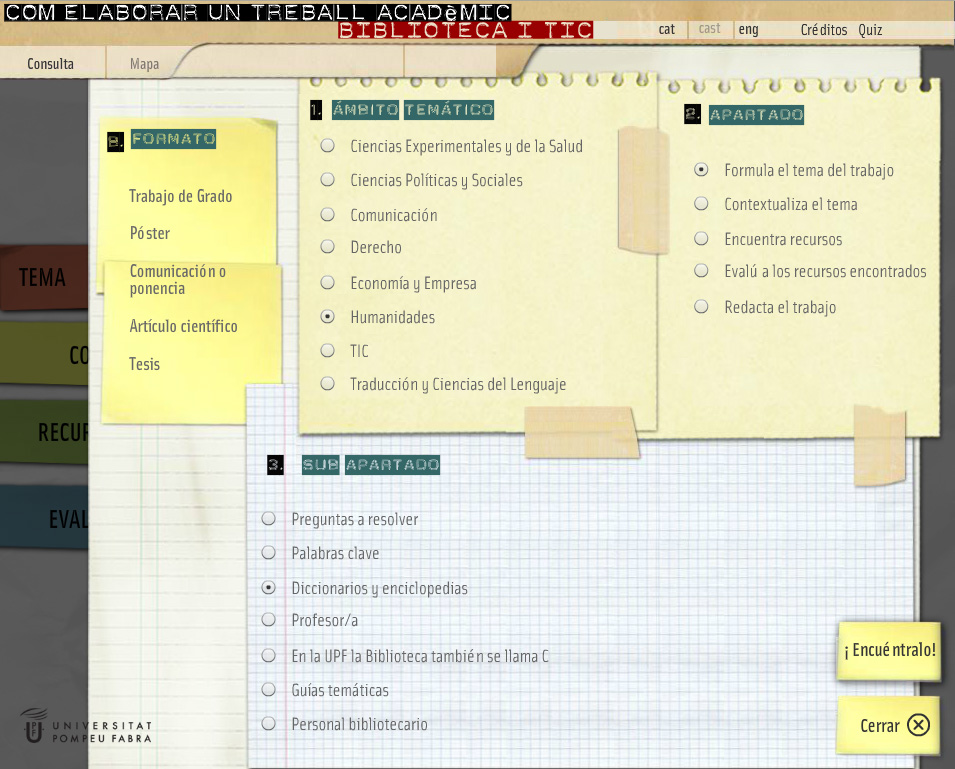Click the Cerrar close circle icon
This screenshot has width=955, height=769.
pyautogui.click(x=918, y=725)
